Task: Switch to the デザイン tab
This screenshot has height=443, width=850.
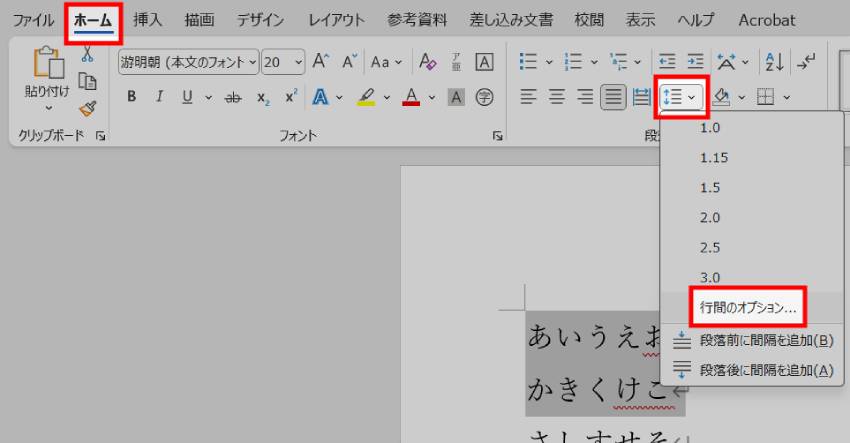Action: [260, 21]
